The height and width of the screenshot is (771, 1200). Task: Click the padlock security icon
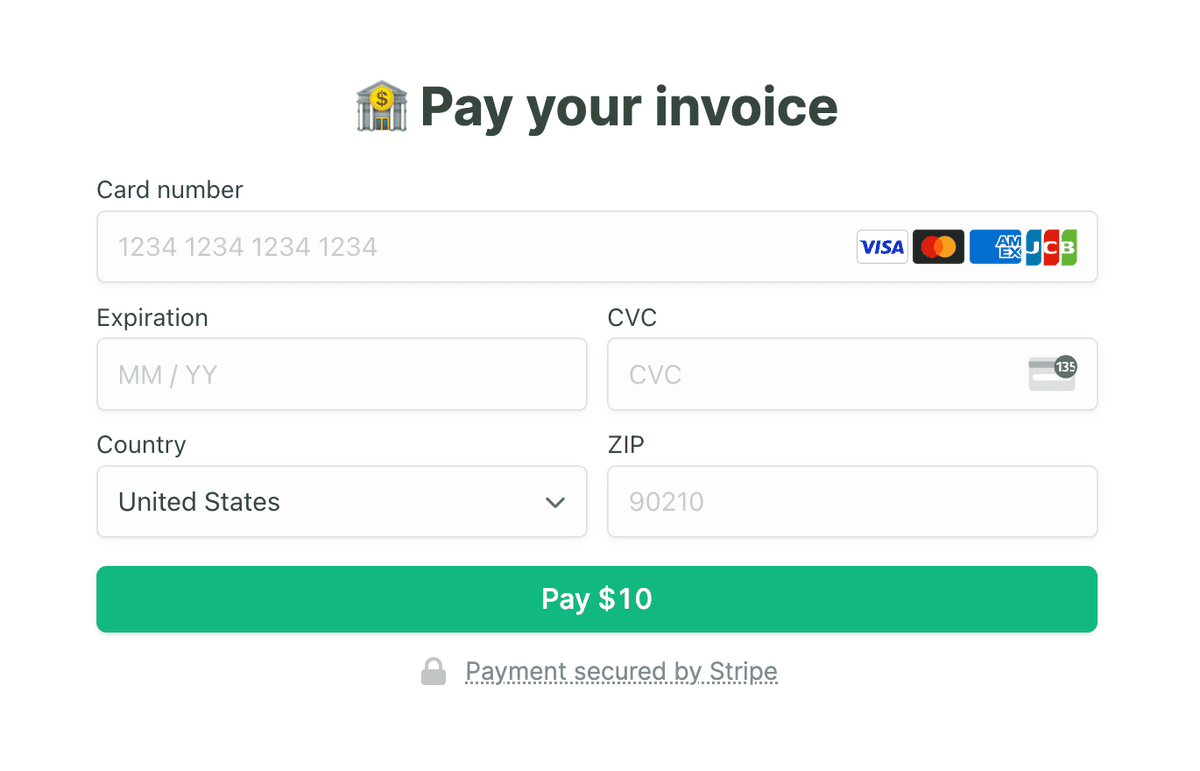point(433,671)
